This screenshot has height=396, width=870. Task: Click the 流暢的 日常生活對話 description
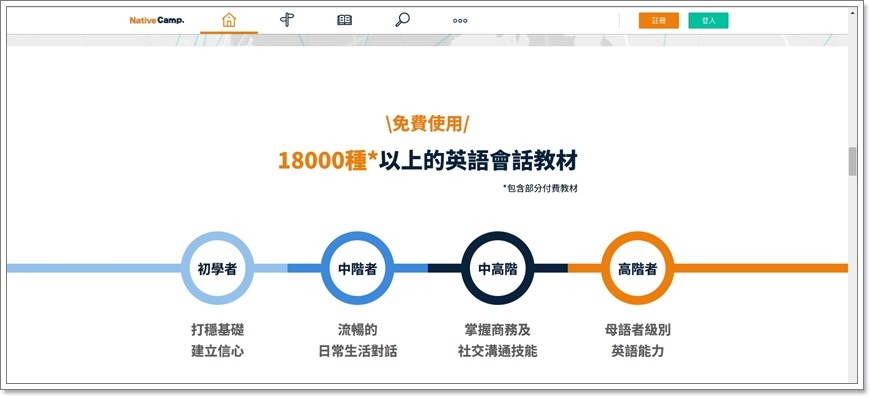[x=357, y=341]
